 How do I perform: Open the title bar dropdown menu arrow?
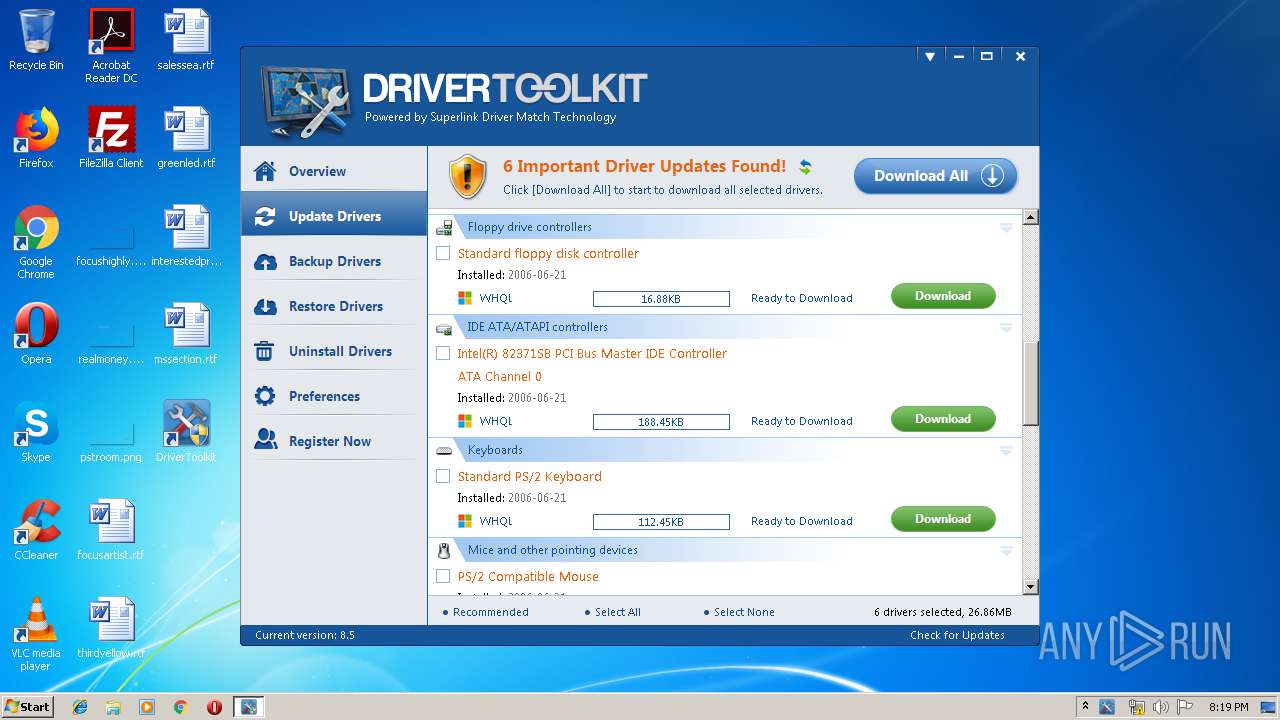tap(929, 57)
